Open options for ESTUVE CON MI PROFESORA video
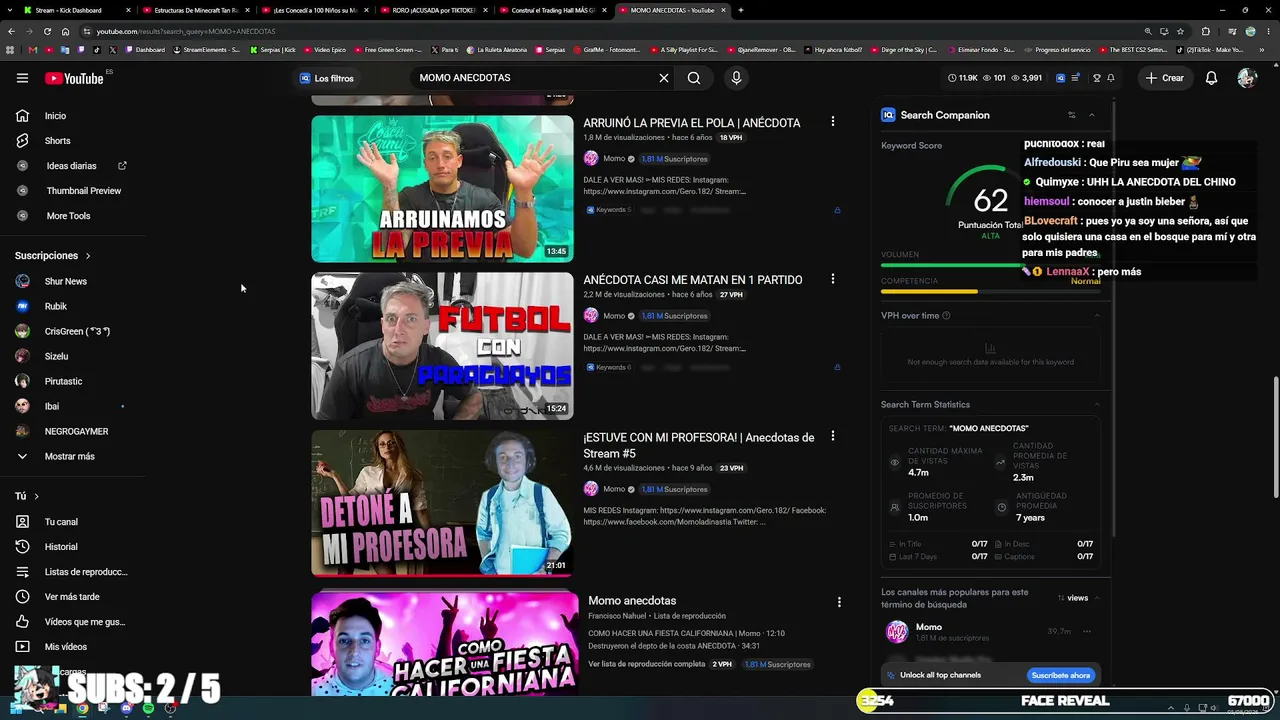 point(832,436)
